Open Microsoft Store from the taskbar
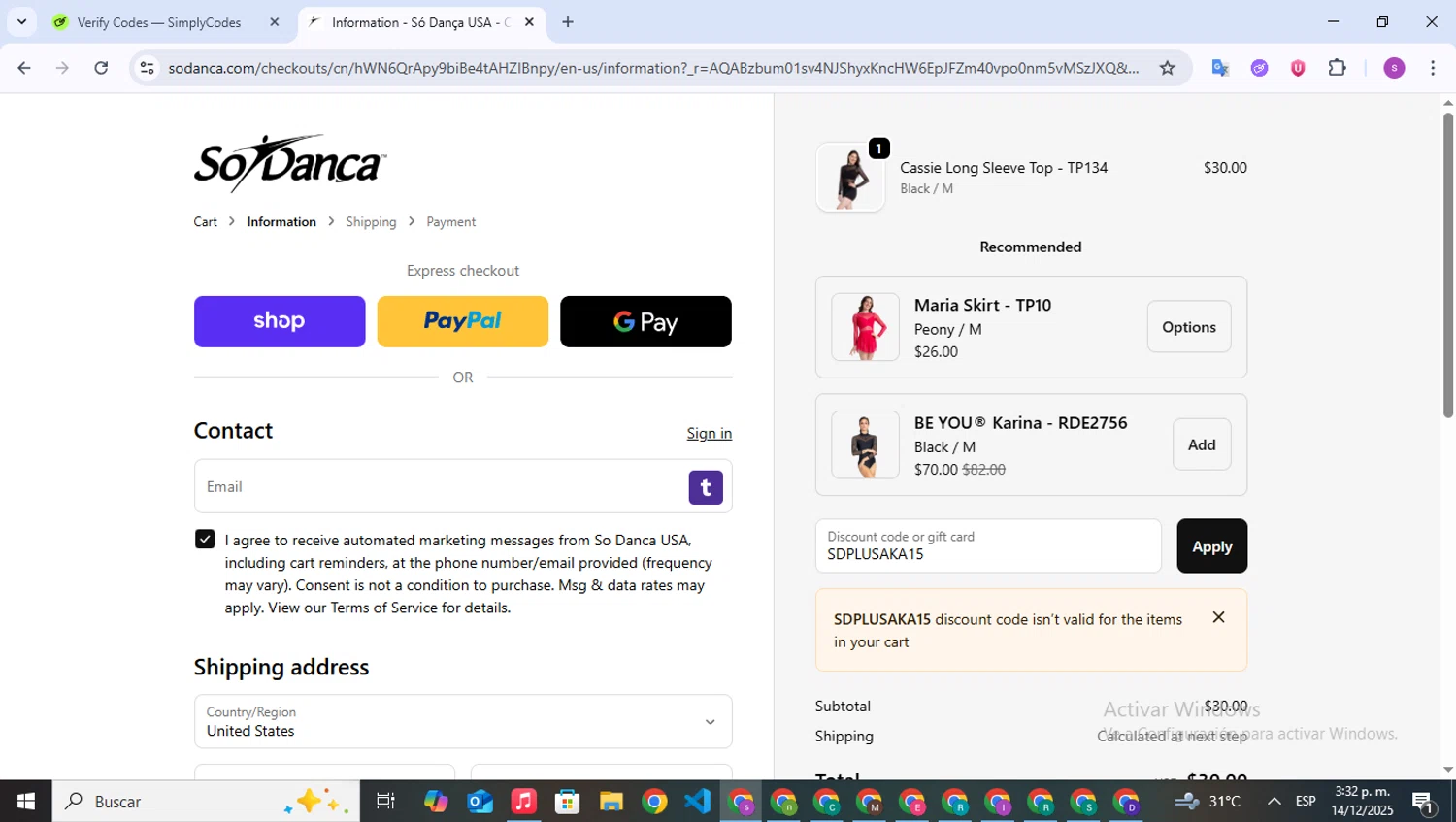 coord(567,802)
